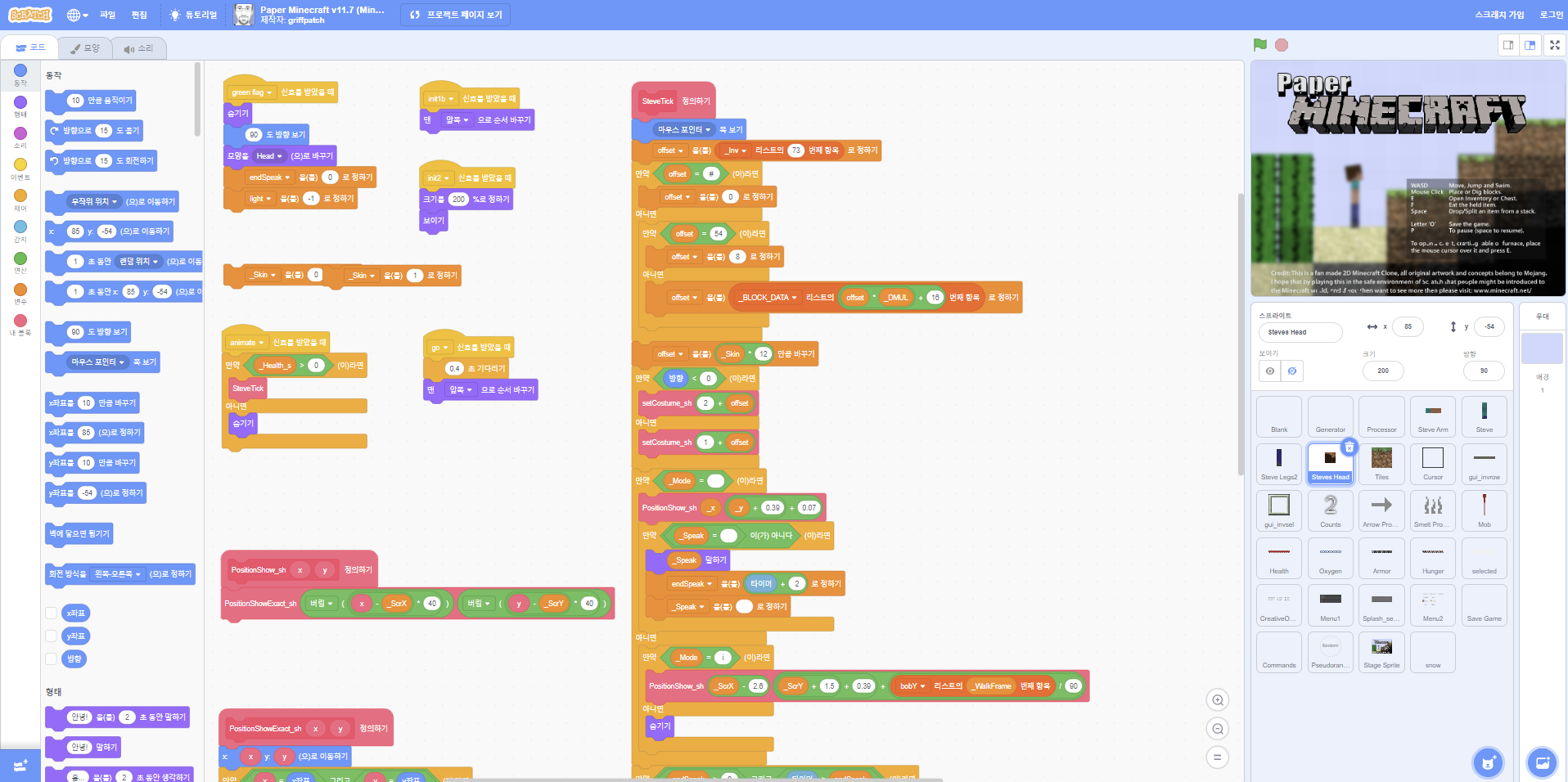
Task: Open the 파일 menu
Action: 107,15
